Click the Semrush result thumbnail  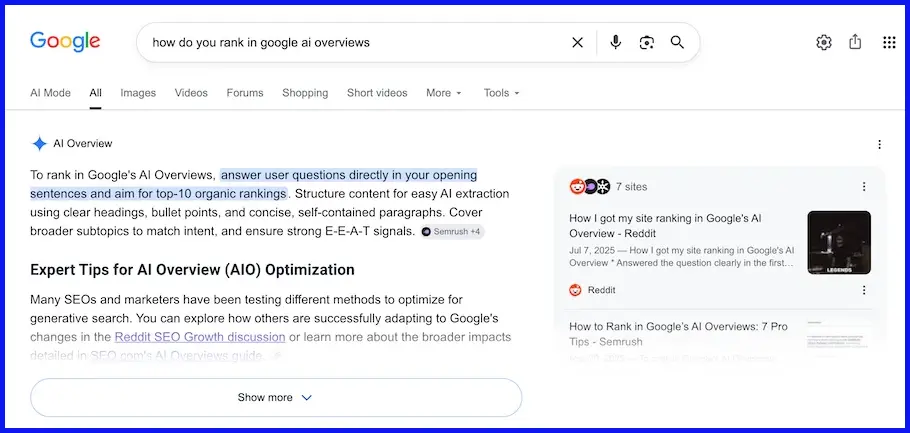click(839, 334)
